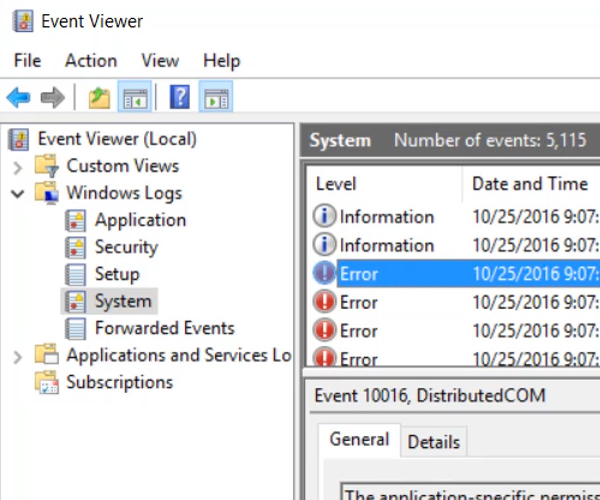
Task: Select Custom Views in the tree
Action: point(123,166)
